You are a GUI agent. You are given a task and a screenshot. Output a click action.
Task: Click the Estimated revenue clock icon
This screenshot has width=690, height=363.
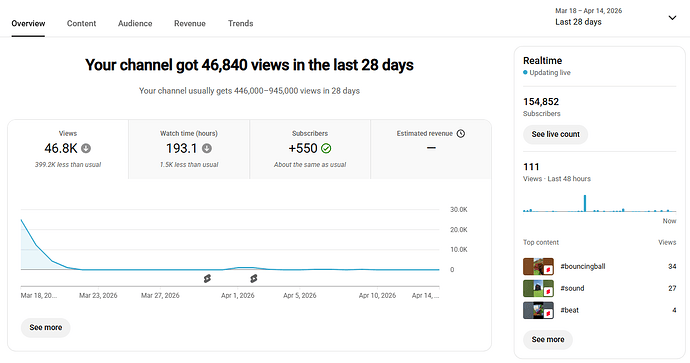point(461,133)
